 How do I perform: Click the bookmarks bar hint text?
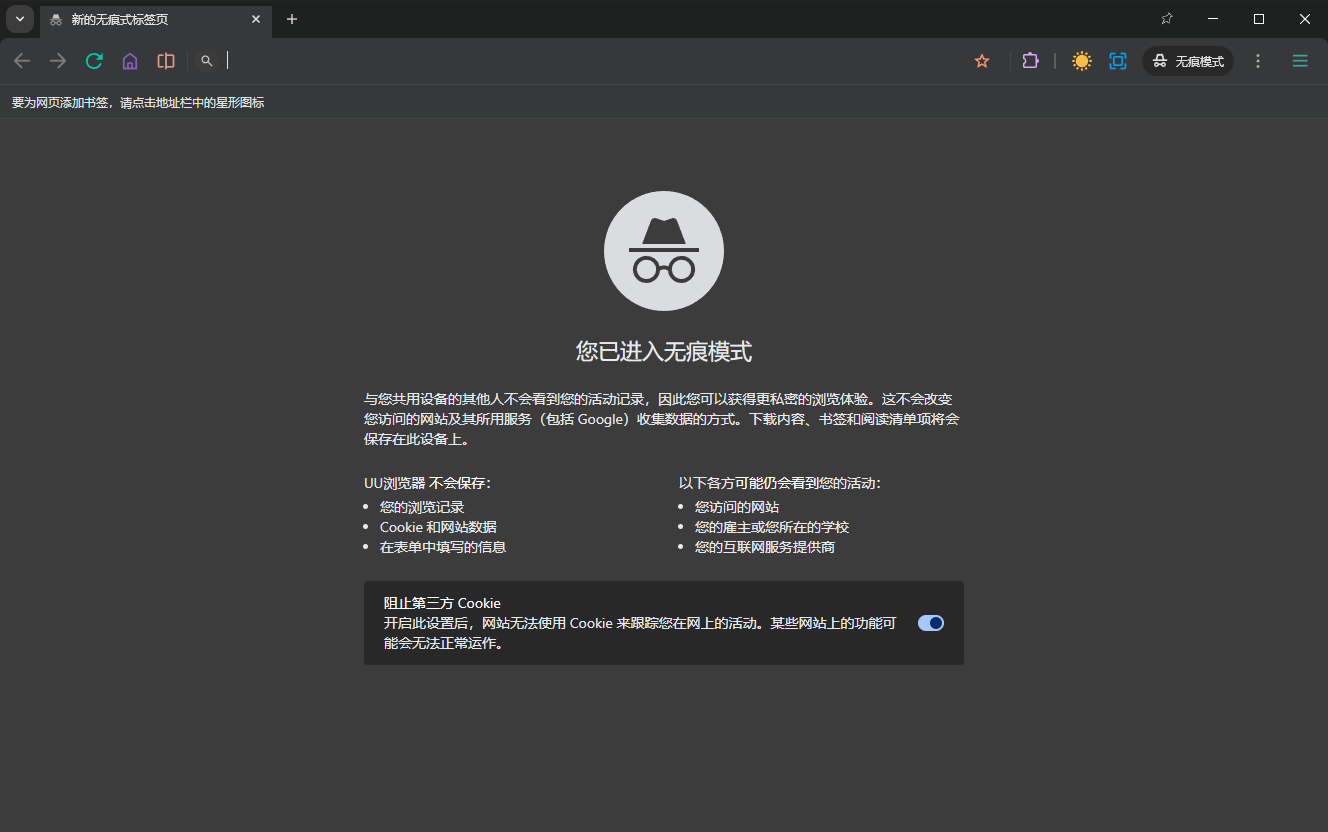tap(138, 102)
